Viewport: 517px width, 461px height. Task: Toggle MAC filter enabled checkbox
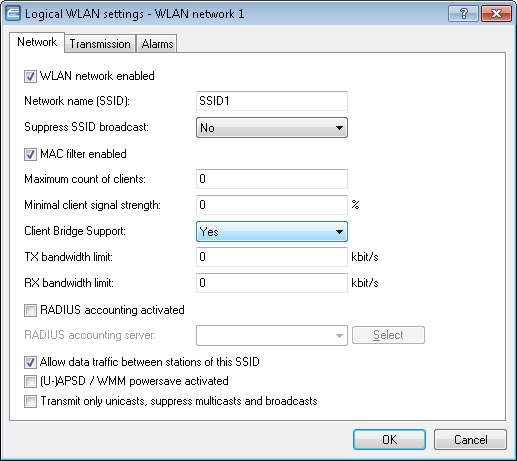click(30, 154)
